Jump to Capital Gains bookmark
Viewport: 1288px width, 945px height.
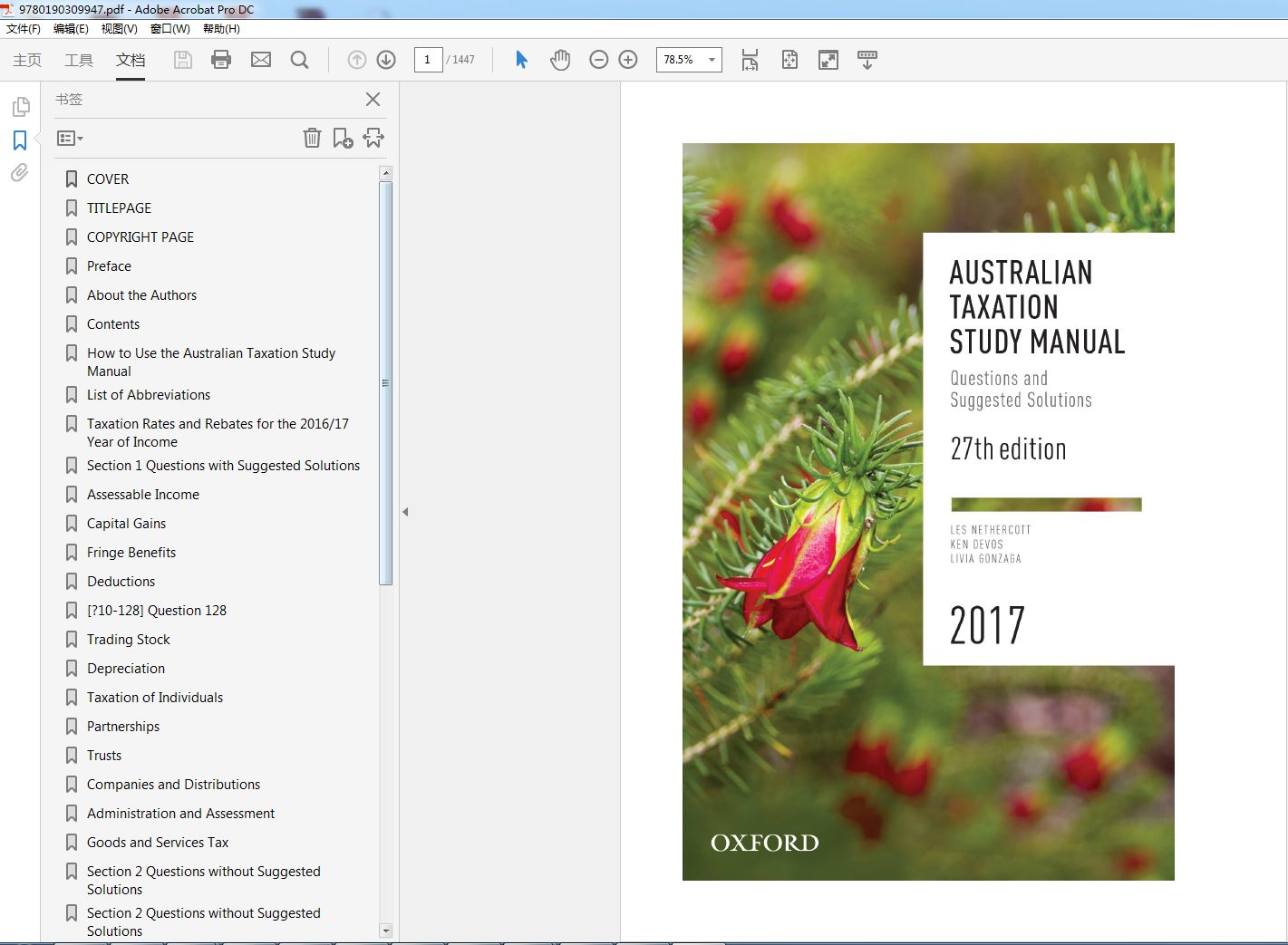(x=126, y=524)
